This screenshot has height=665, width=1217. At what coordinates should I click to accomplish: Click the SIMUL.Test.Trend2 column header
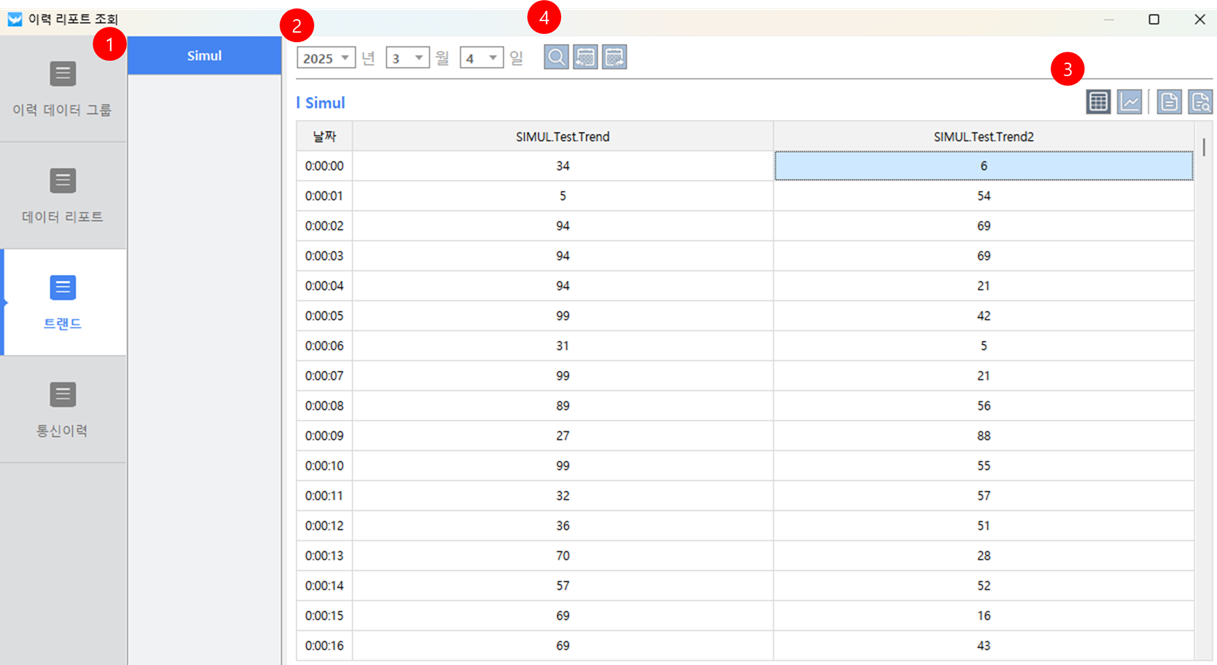[x=983, y=137]
